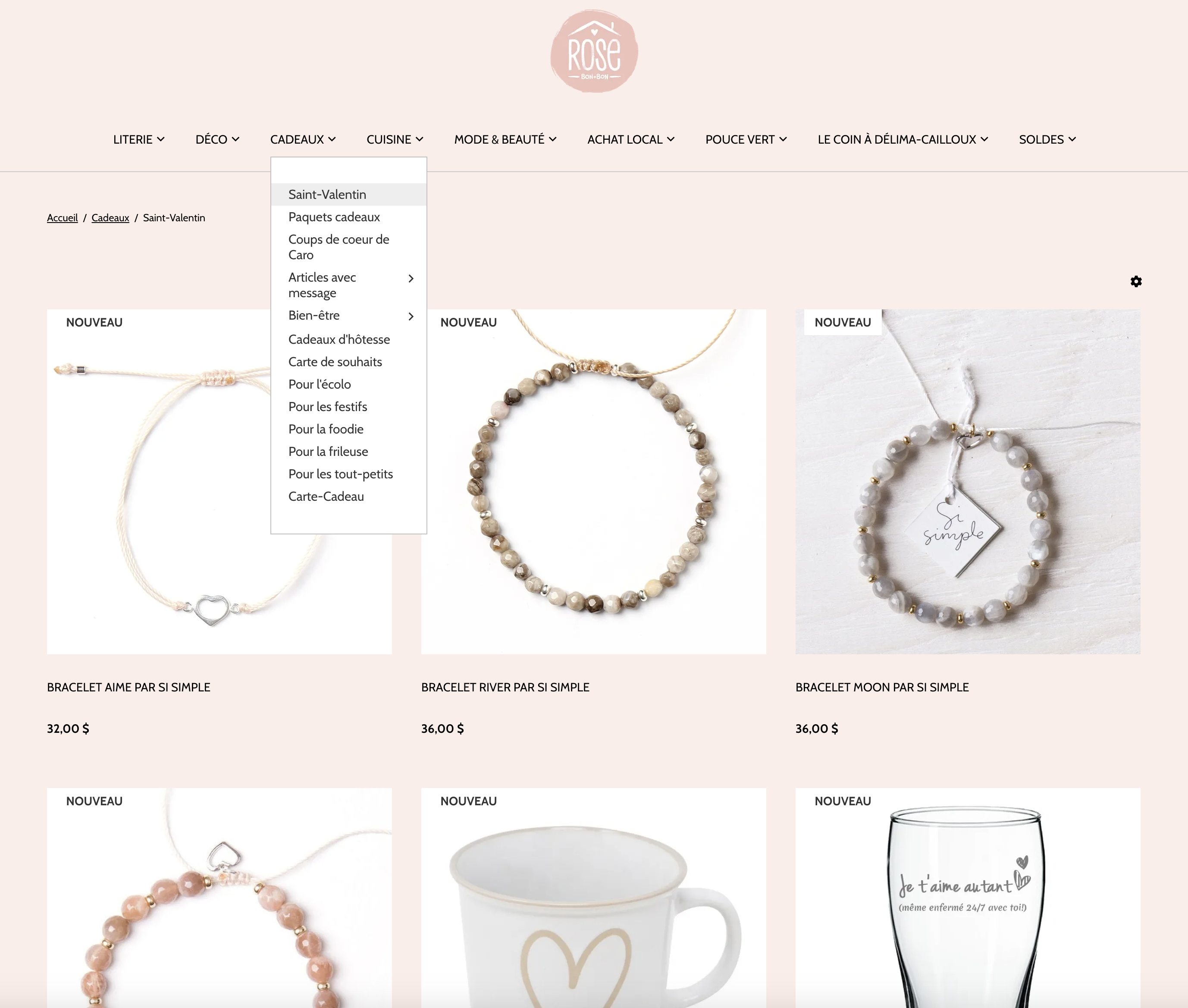Open the Cadeaux breadcrumb link
The width and height of the screenshot is (1188, 1008).
[110, 218]
